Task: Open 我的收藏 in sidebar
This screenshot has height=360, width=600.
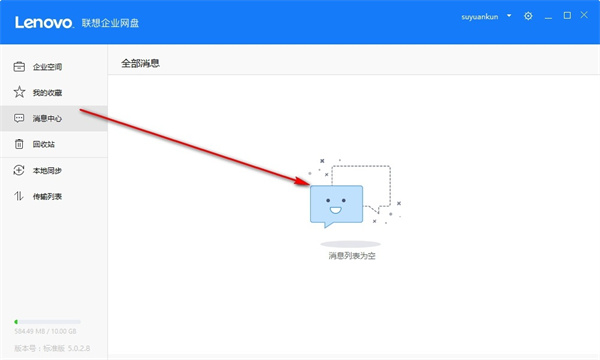Action: (54, 92)
